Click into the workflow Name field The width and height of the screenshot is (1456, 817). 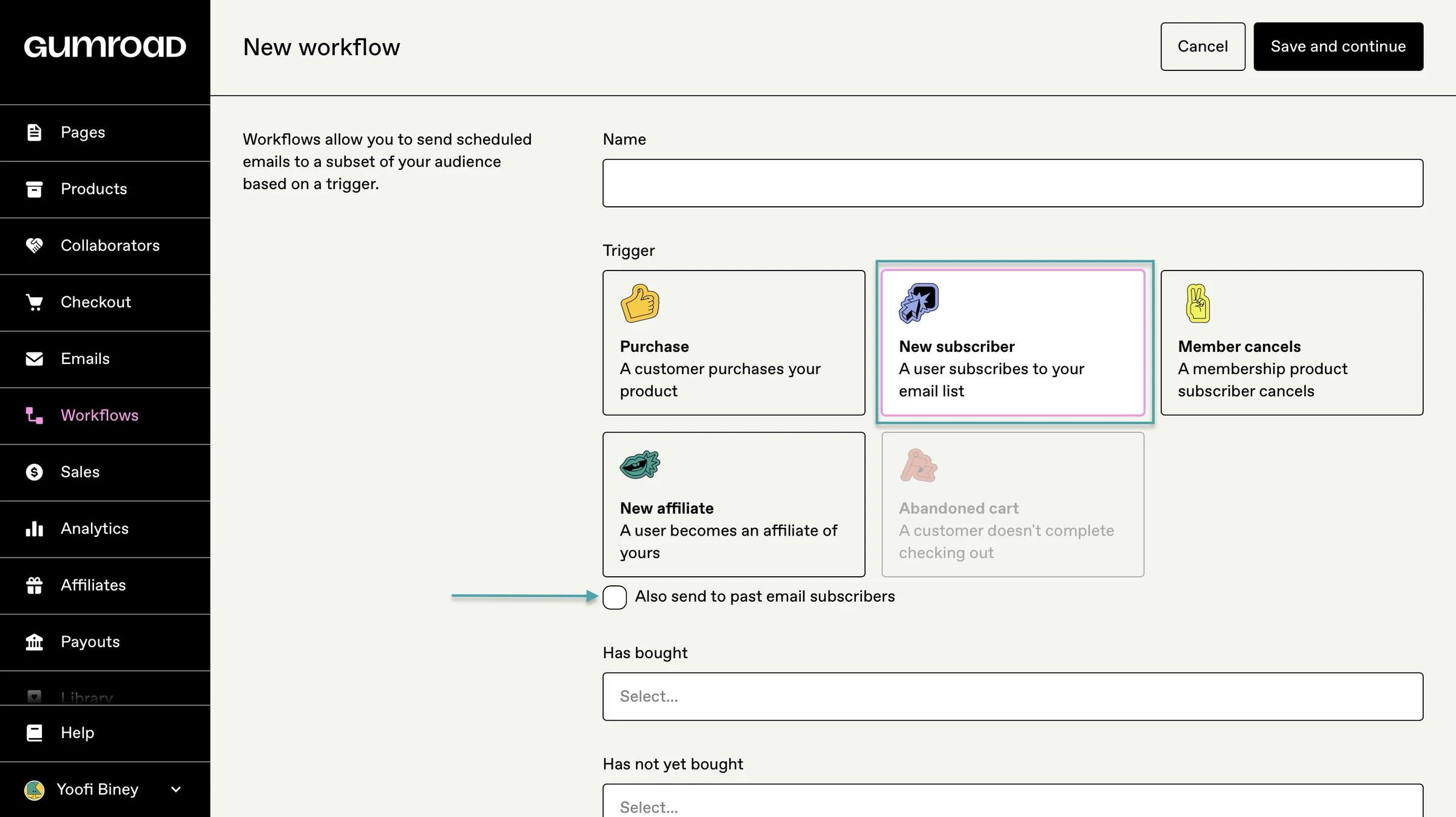tap(1013, 183)
